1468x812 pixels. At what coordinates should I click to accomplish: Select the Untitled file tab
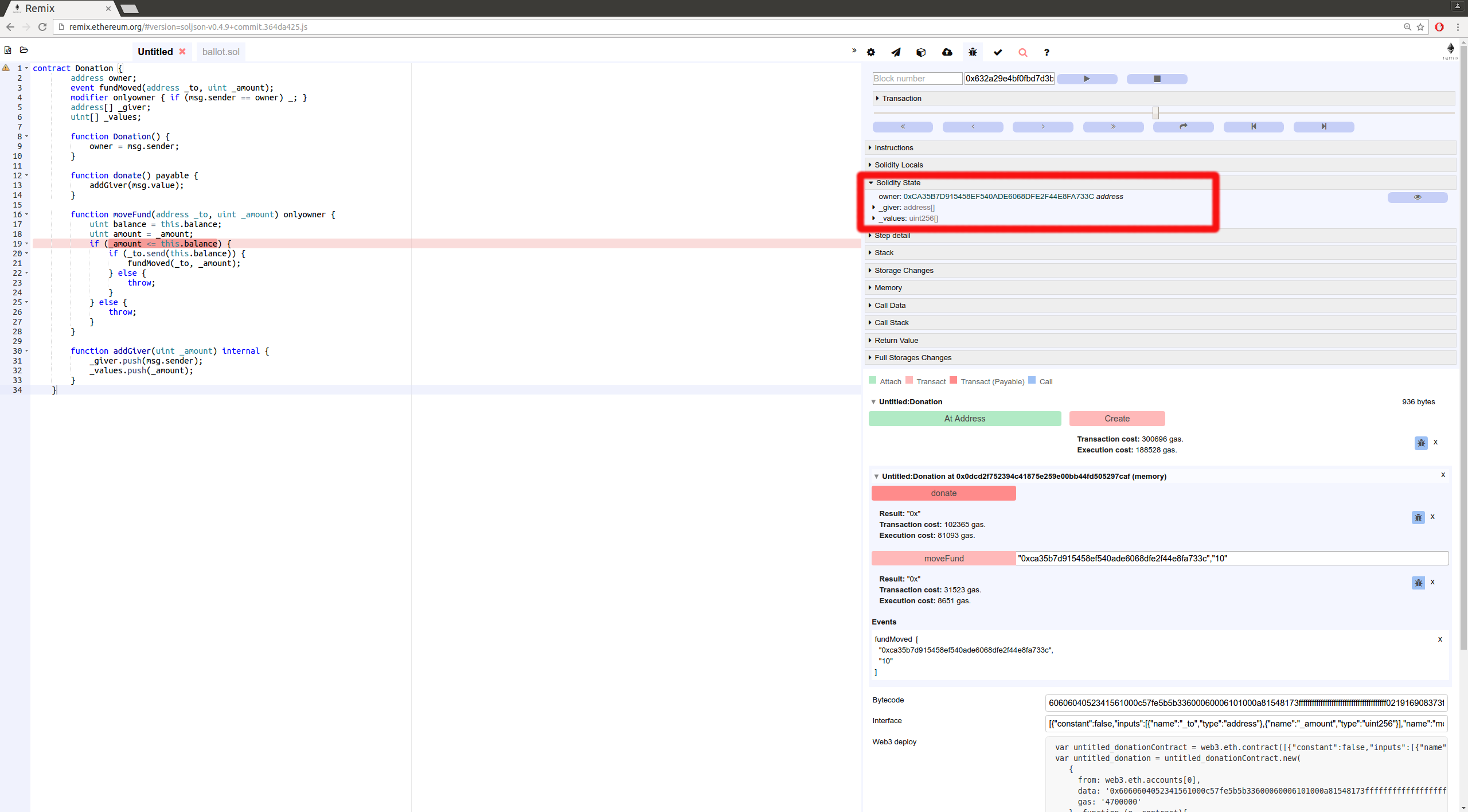pos(155,52)
